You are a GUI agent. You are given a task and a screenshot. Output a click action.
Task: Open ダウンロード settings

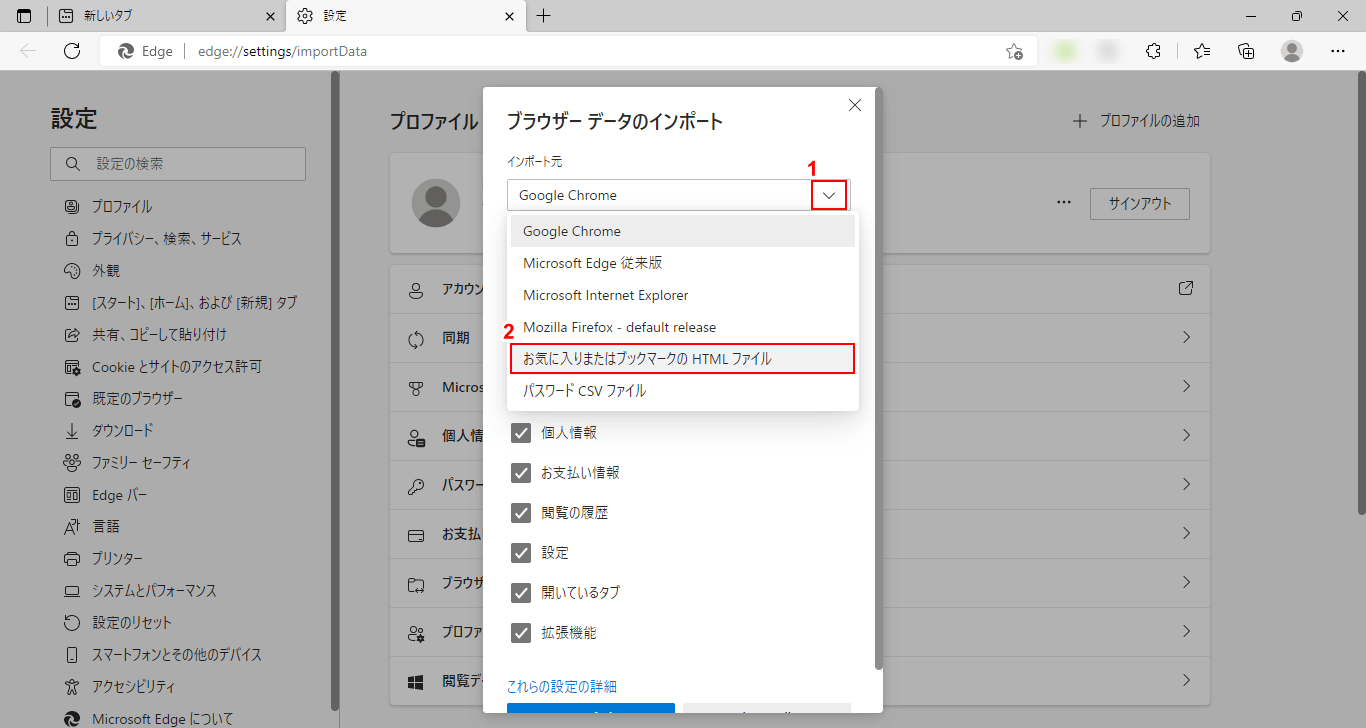(x=108, y=430)
